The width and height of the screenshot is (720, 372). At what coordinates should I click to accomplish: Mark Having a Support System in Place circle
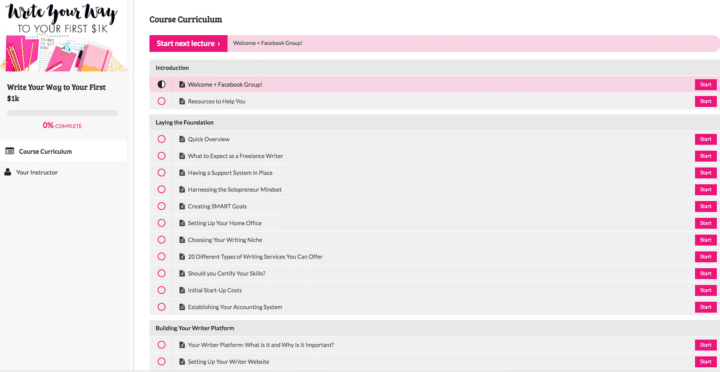click(x=161, y=173)
